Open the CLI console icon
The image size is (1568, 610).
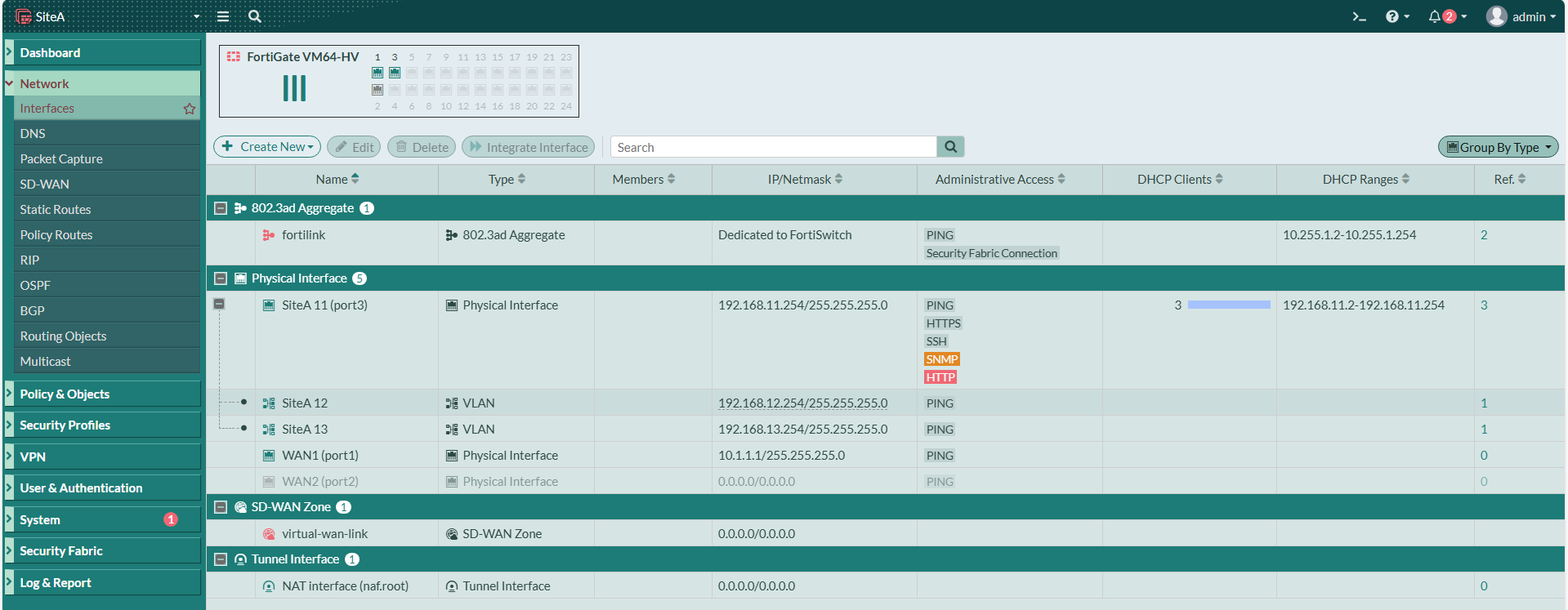click(1359, 16)
